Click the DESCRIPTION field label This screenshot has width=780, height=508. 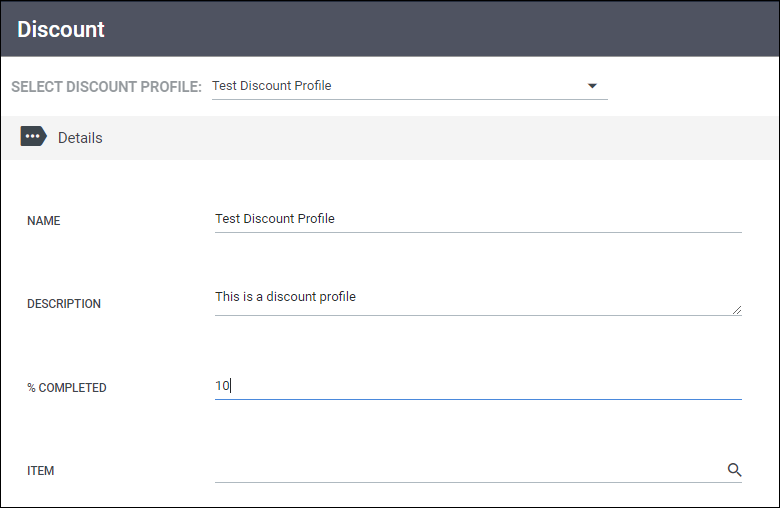coord(64,304)
